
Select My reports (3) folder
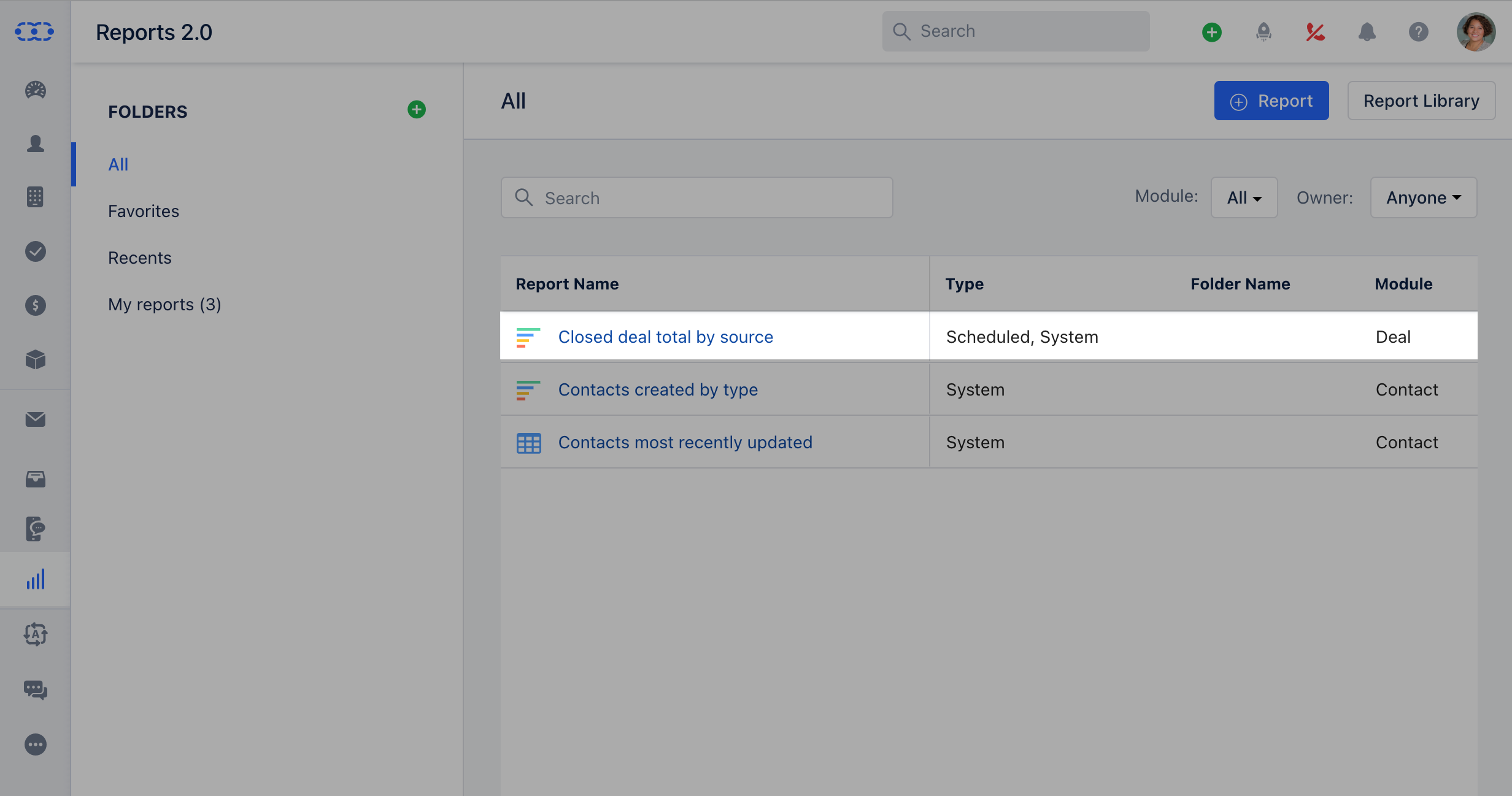tap(164, 304)
